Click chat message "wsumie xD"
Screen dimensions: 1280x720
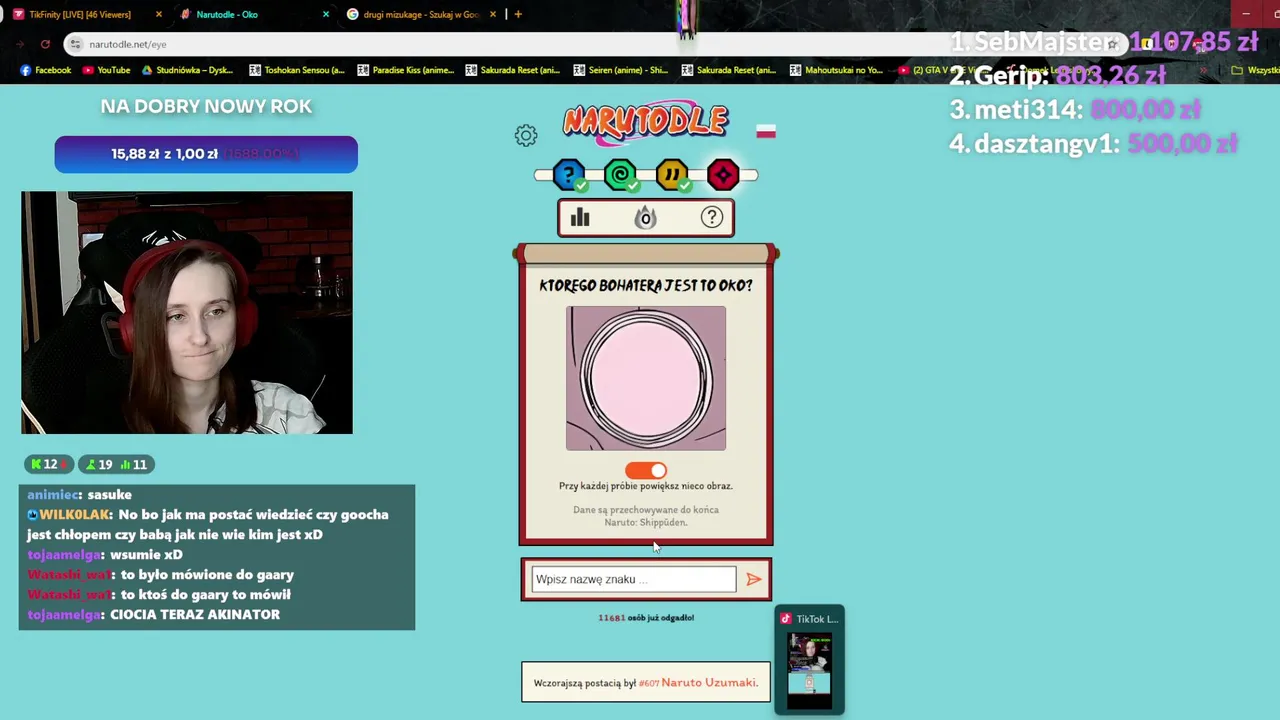pyautogui.click(x=146, y=554)
